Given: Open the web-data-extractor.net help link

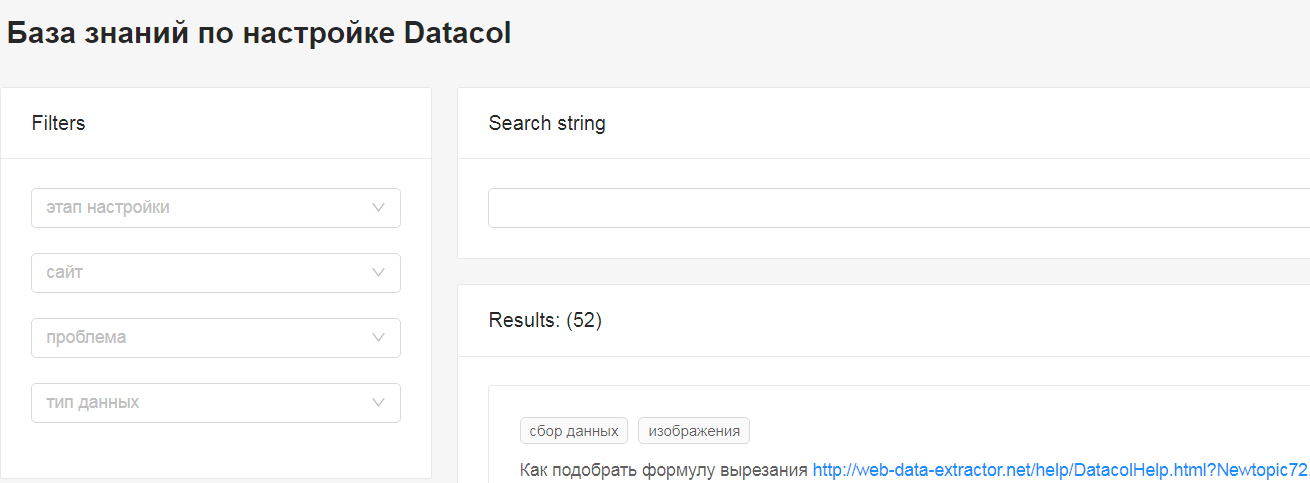Looking at the screenshot, I should 1060,469.
